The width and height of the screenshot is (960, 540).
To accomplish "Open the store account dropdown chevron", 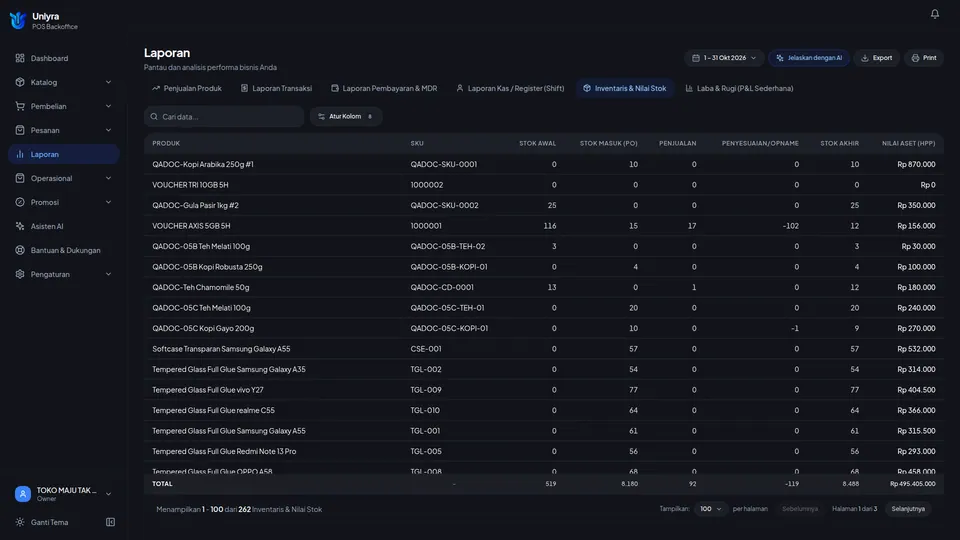I will pos(108,494).
